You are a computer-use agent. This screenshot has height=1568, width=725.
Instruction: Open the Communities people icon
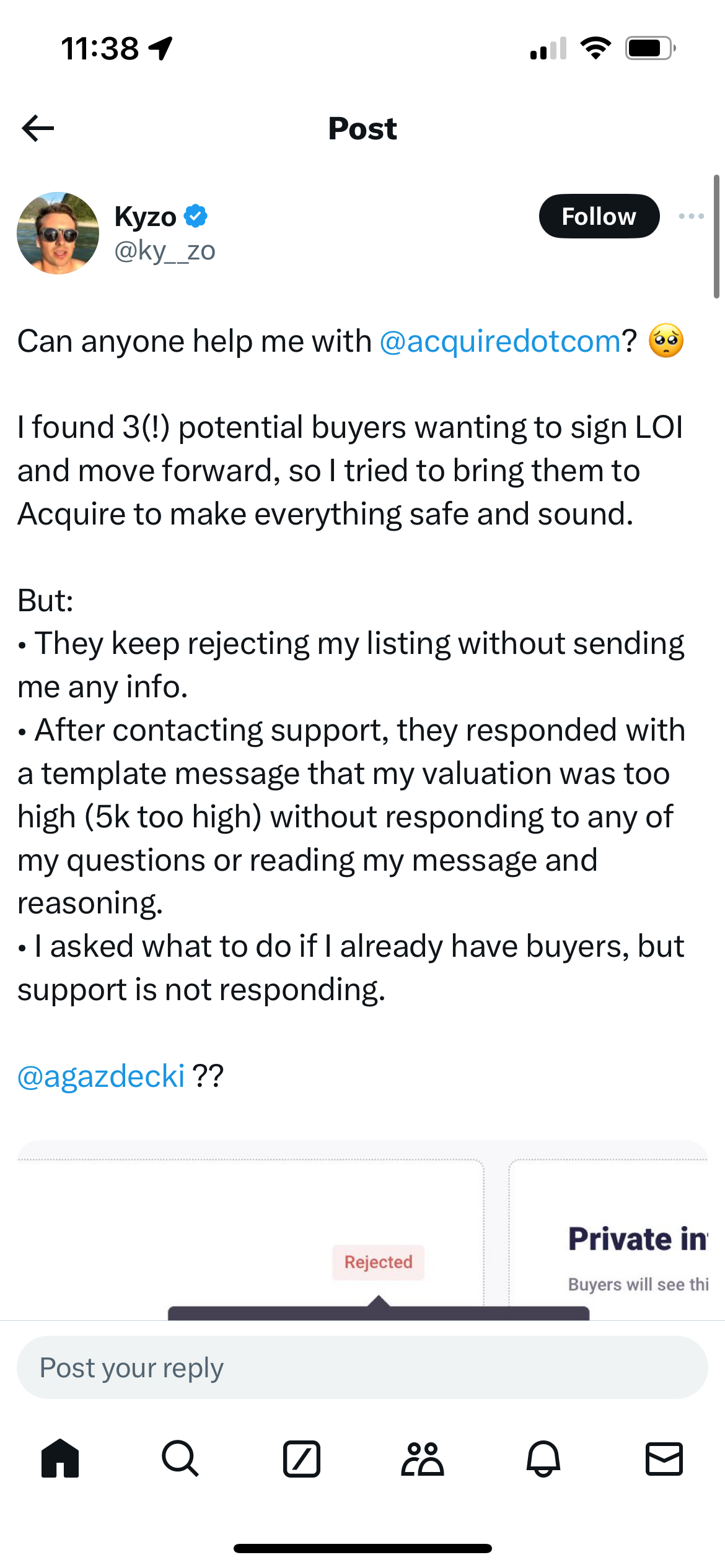(423, 1458)
